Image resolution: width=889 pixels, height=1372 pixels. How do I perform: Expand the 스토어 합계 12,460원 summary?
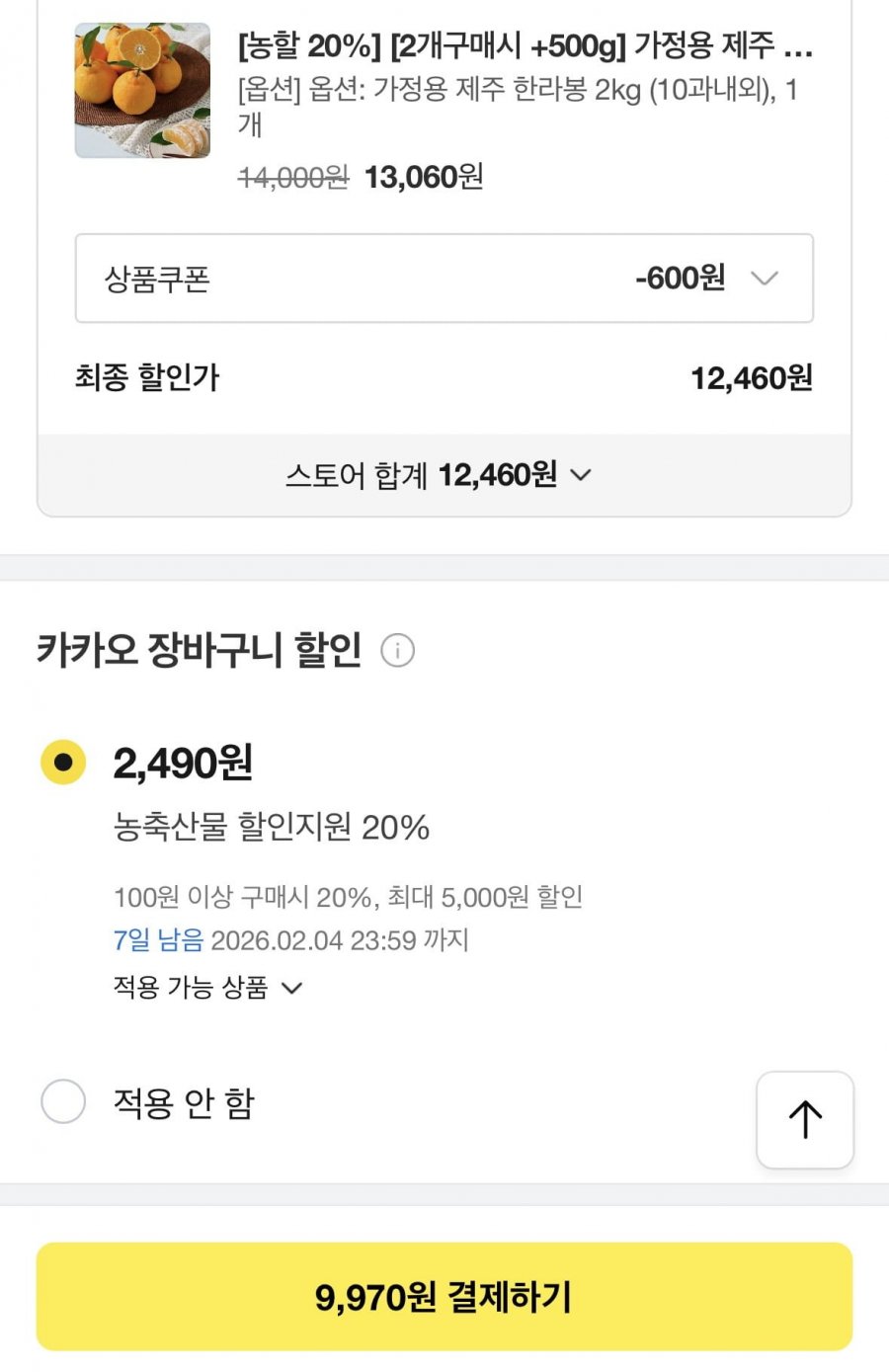439,475
